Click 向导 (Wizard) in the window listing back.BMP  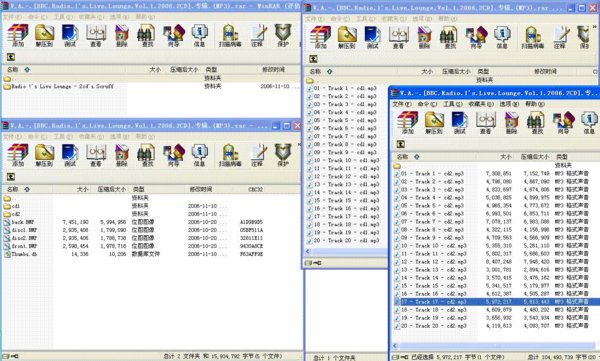point(173,155)
